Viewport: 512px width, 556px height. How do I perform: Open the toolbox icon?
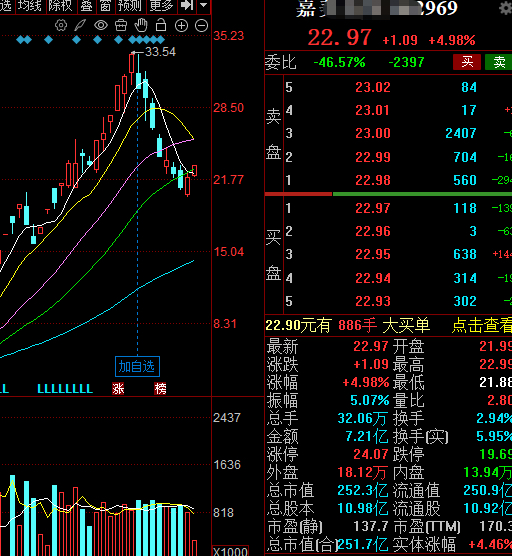(x=121, y=26)
